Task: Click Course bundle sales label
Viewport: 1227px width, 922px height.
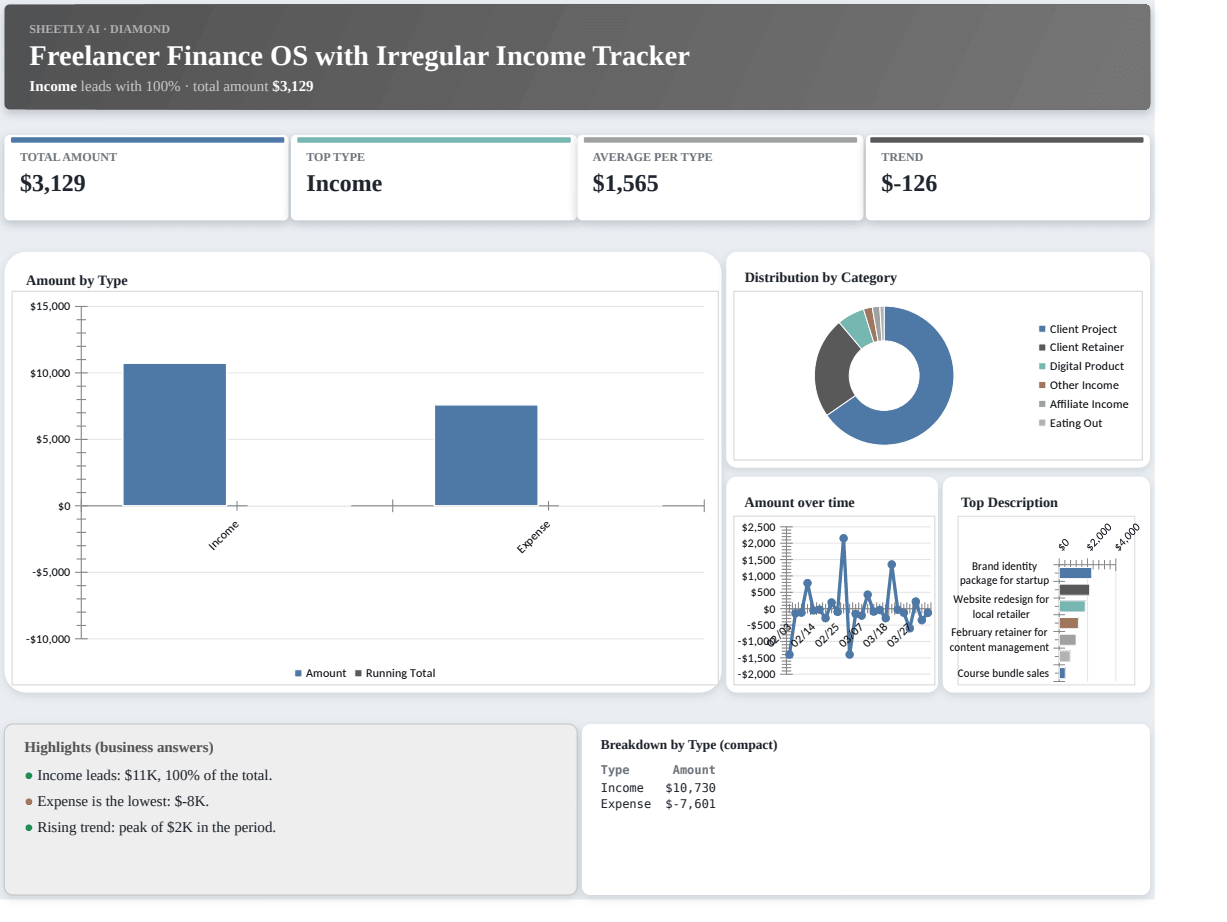Action: click(x=1003, y=673)
